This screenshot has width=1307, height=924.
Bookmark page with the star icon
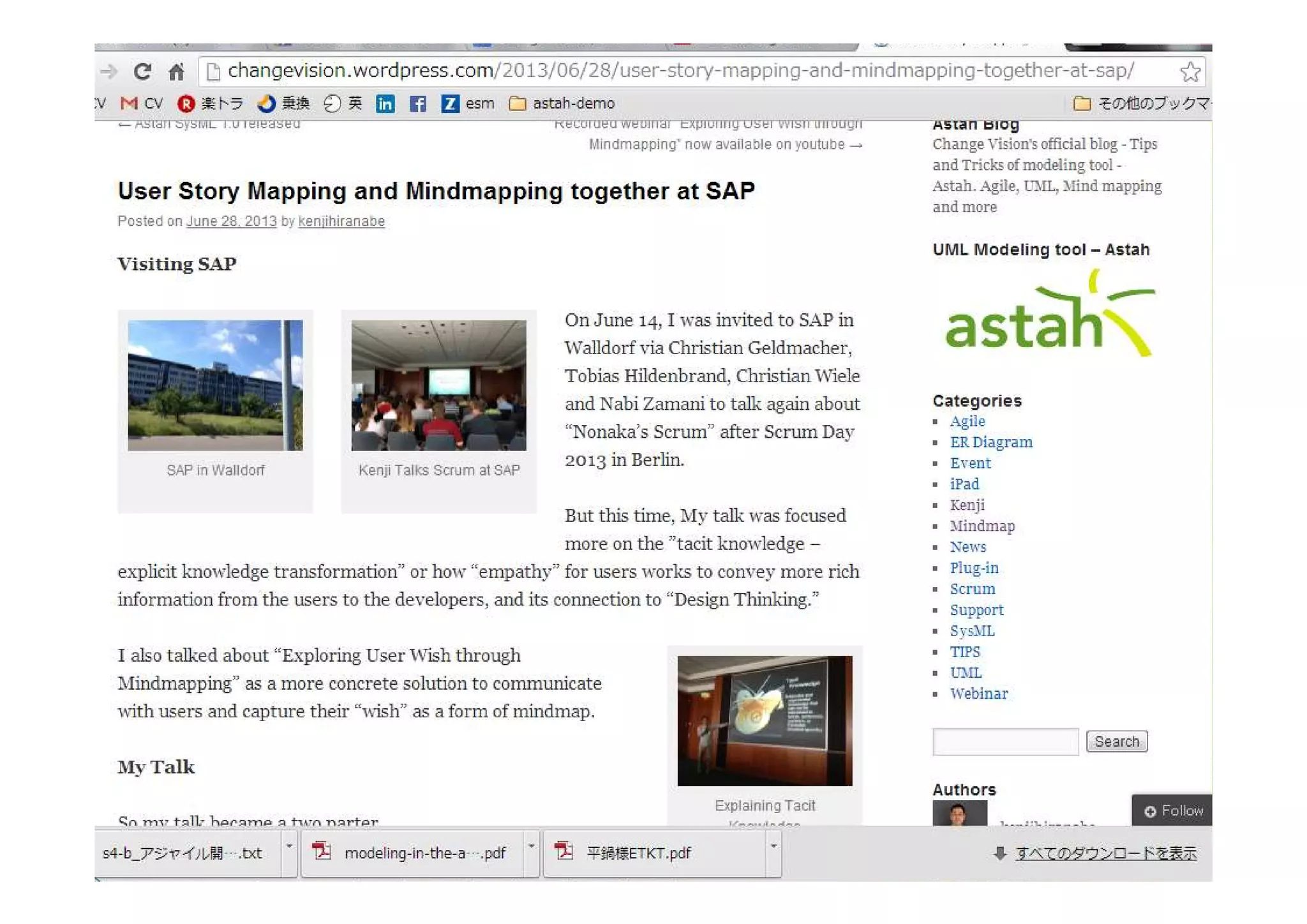tap(1190, 71)
